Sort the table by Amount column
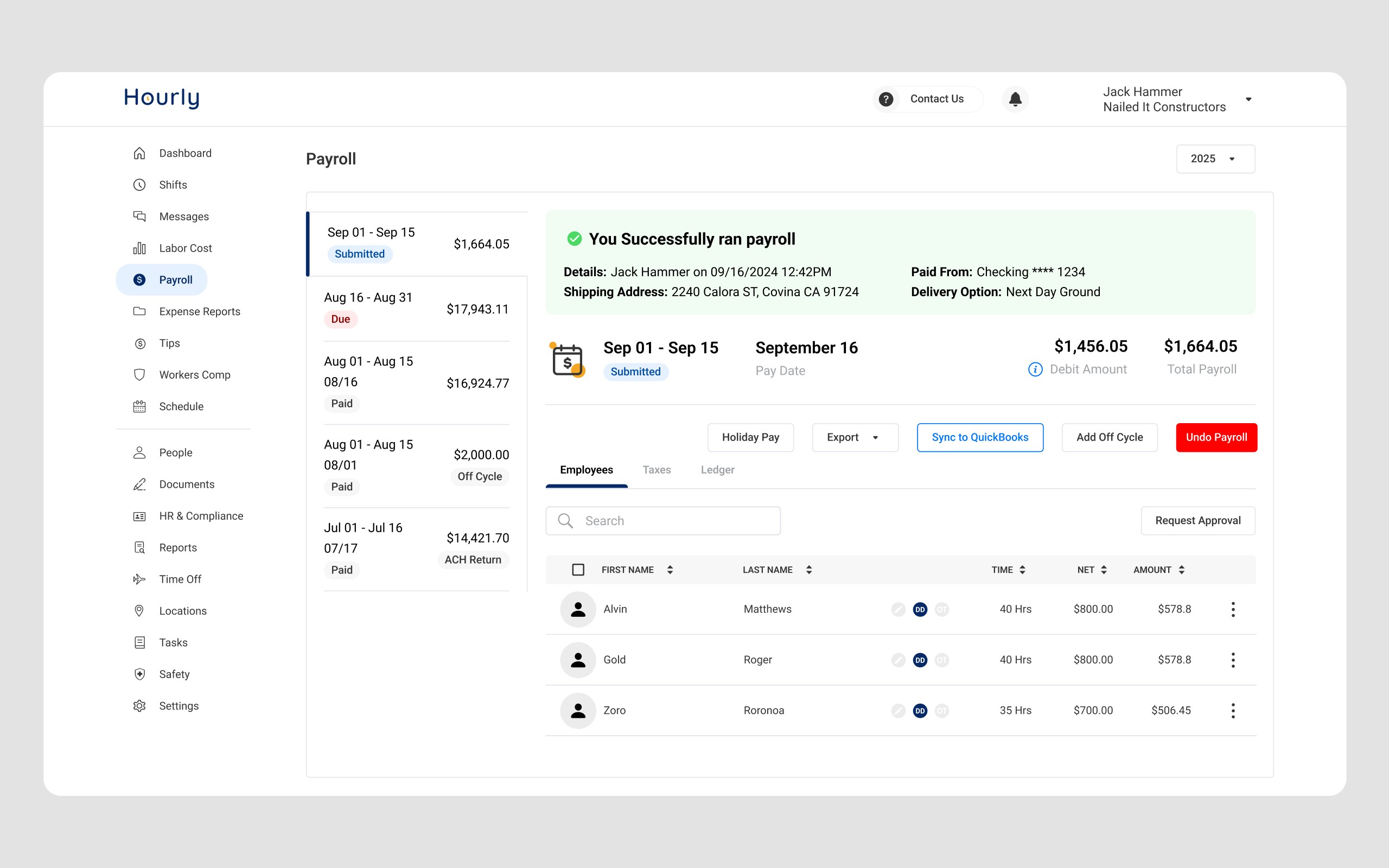Image resolution: width=1389 pixels, height=868 pixels. pos(1181,570)
